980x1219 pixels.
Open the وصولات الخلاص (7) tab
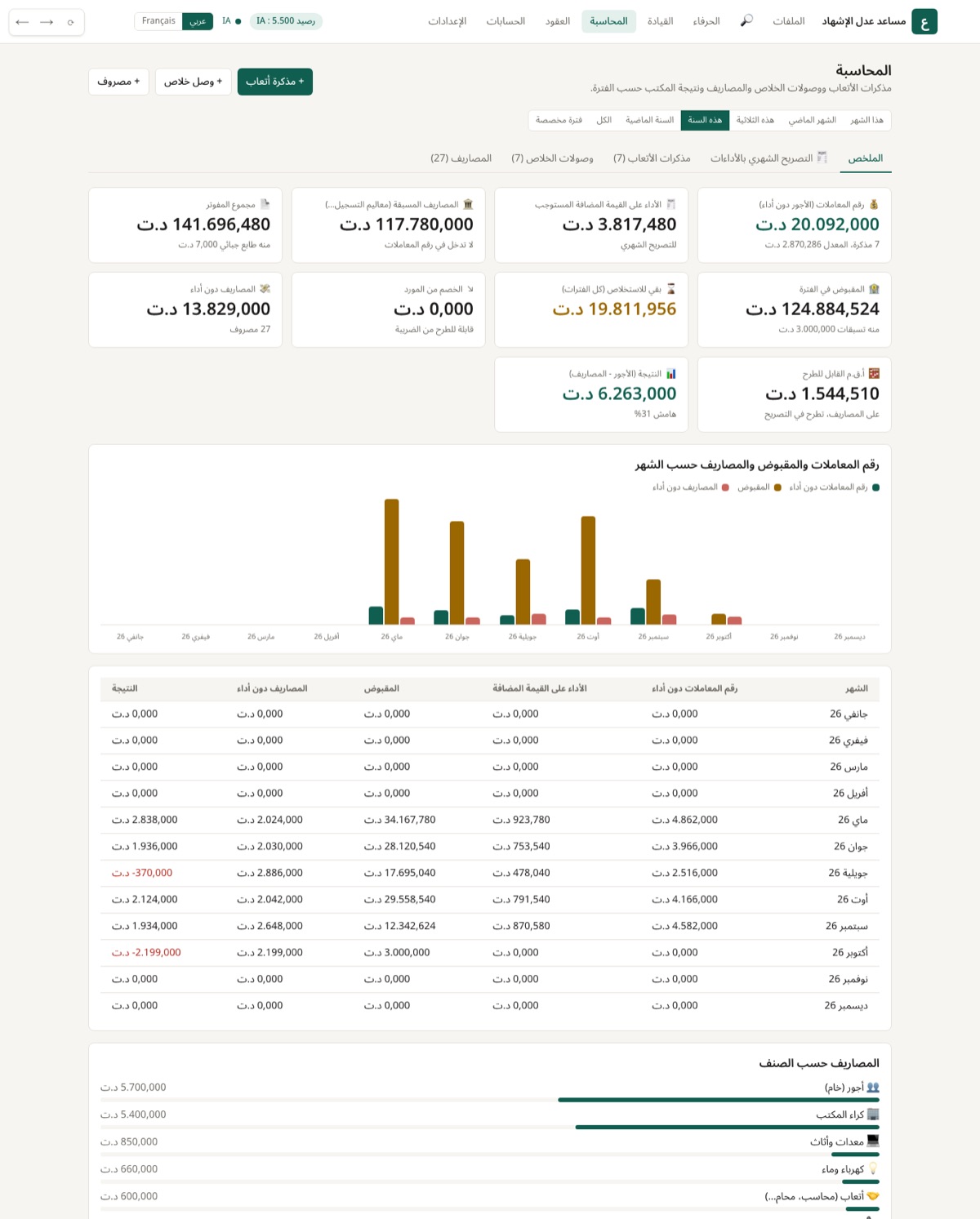point(552,158)
